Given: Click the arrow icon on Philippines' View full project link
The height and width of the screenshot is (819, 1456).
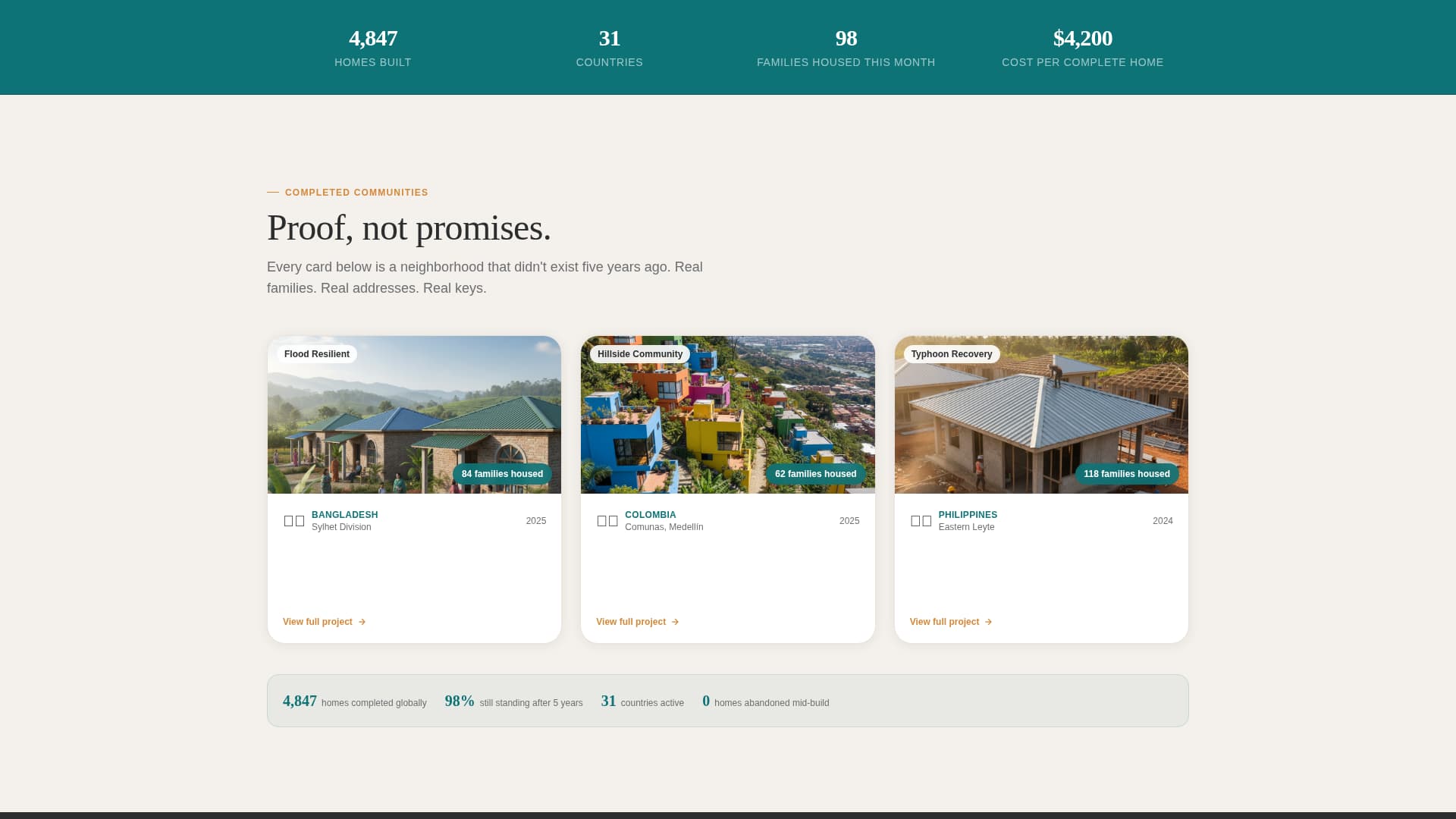Looking at the screenshot, I should point(988,622).
